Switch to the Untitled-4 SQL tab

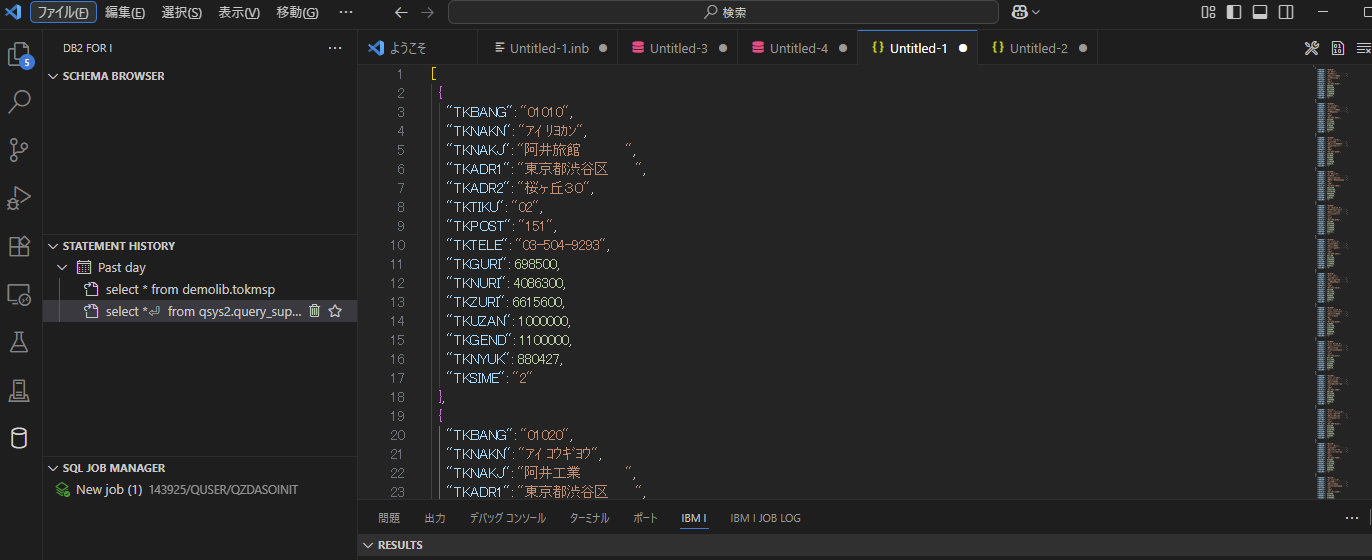pyautogui.click(x=798, y=48)
